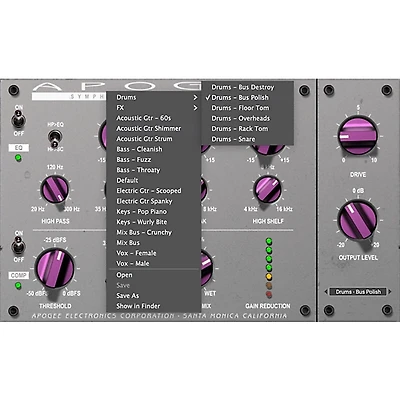
Task: Load the Default preset
Action: tap(154, 180)
